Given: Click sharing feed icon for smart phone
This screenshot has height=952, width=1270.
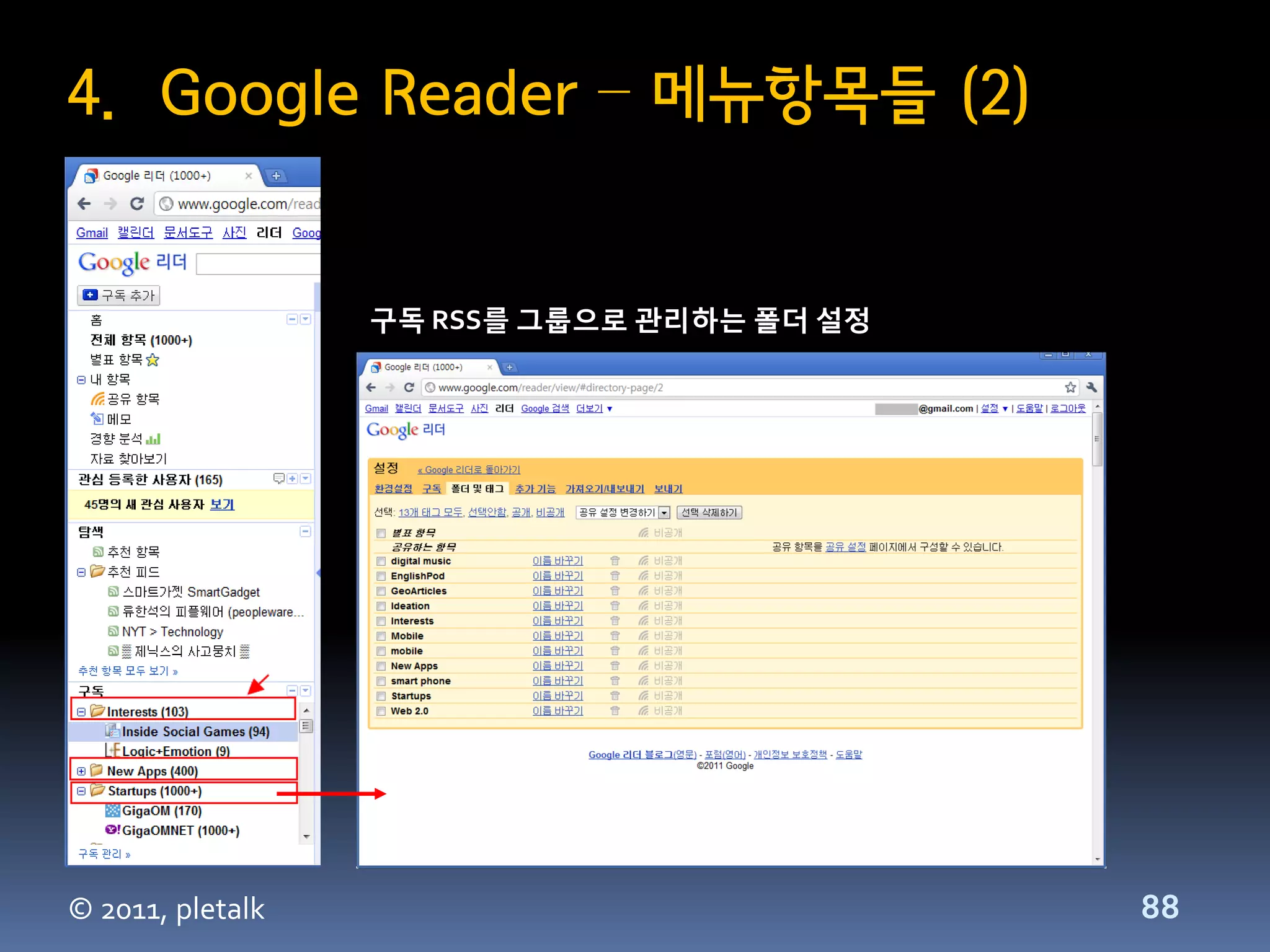Looking at the screenshot, I should (x=644, y=681).
